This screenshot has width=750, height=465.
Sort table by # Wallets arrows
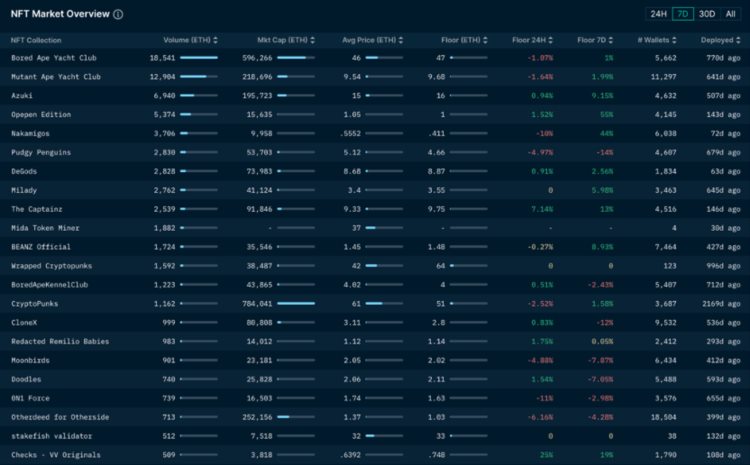coord(680,40)
